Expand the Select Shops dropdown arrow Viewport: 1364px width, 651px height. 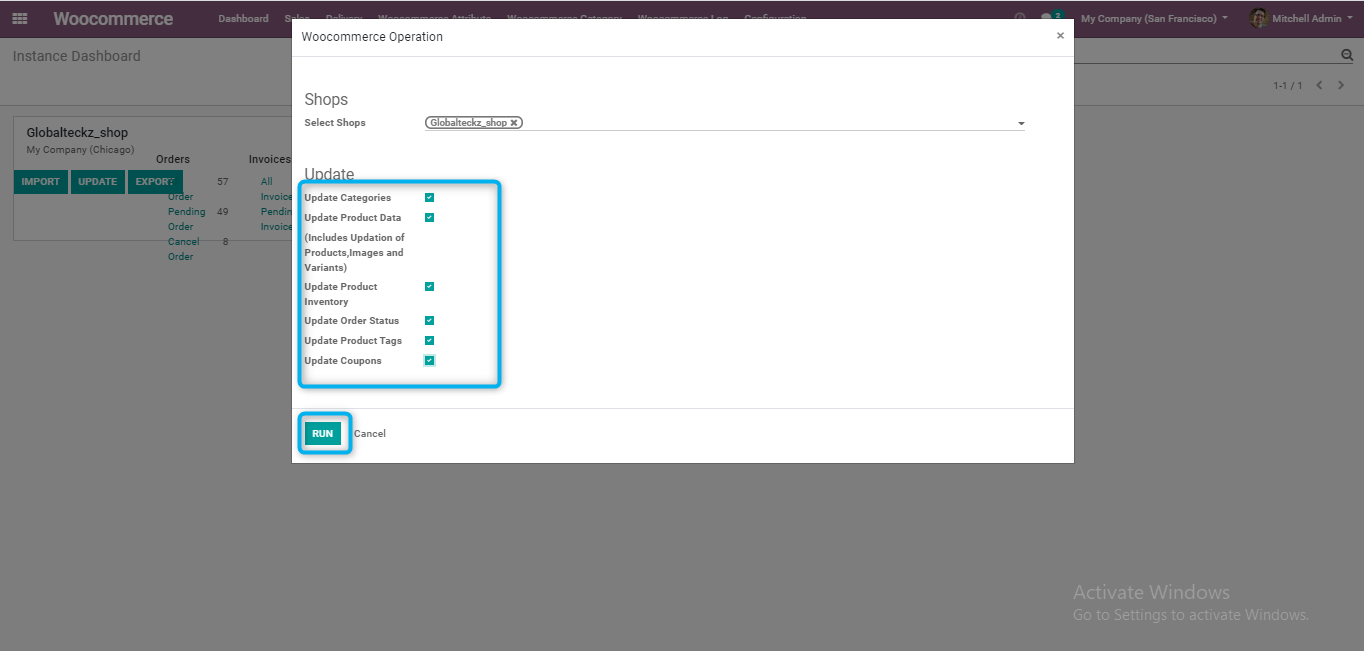[x=1020, y=124]
